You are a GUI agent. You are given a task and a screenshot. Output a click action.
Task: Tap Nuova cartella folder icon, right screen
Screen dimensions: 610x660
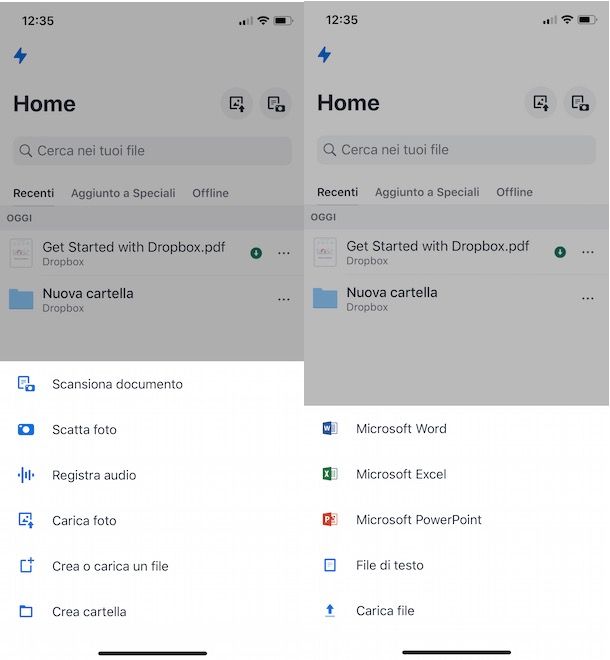pos(325,298)
